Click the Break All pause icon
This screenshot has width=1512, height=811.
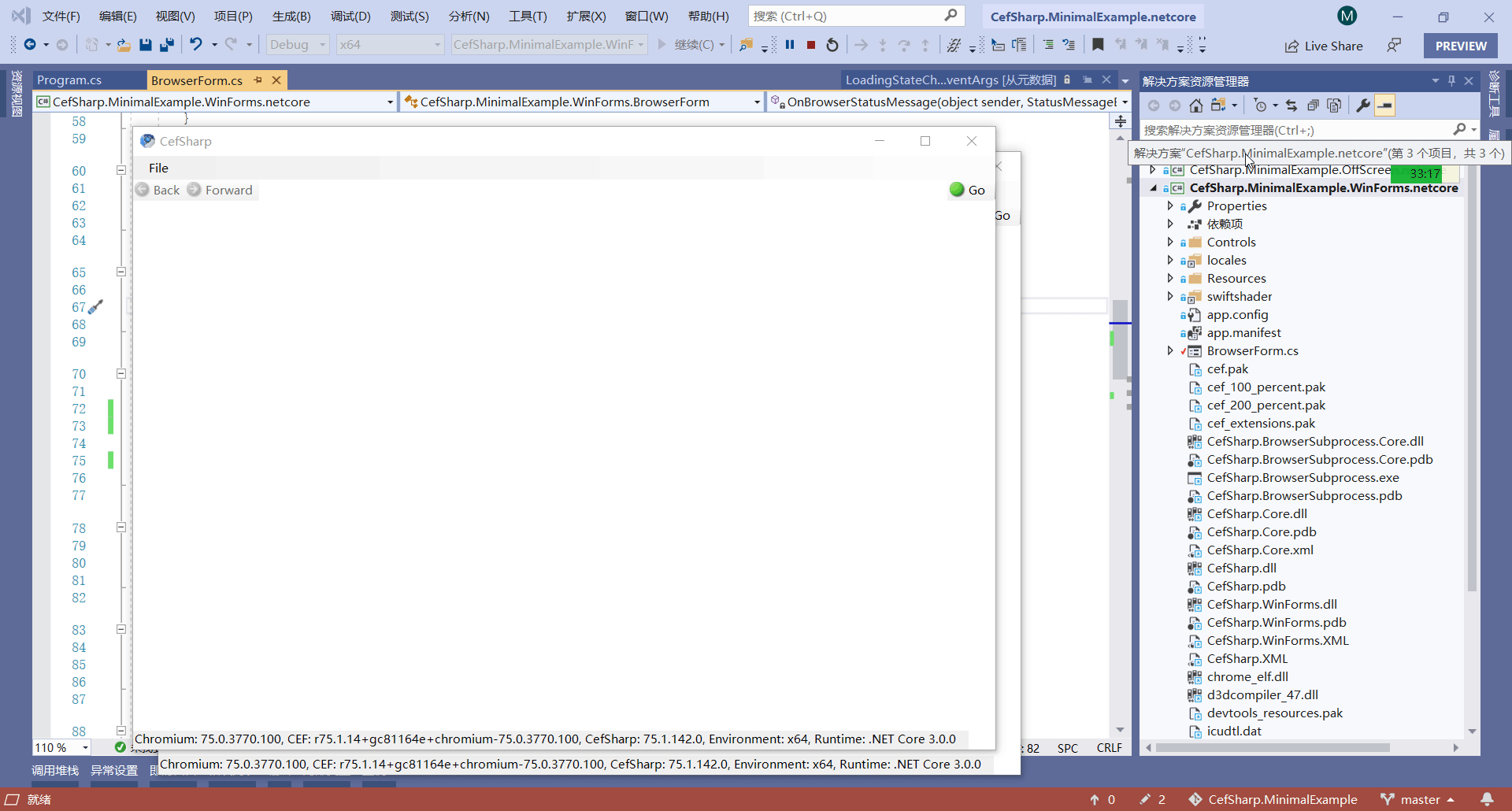tap(790, 44)
